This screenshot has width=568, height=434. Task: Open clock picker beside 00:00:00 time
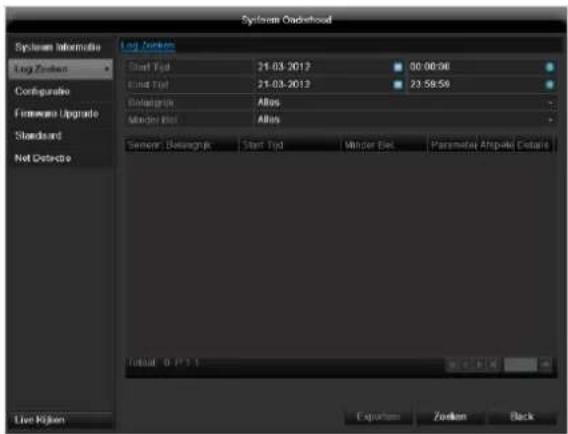(549, 67)
